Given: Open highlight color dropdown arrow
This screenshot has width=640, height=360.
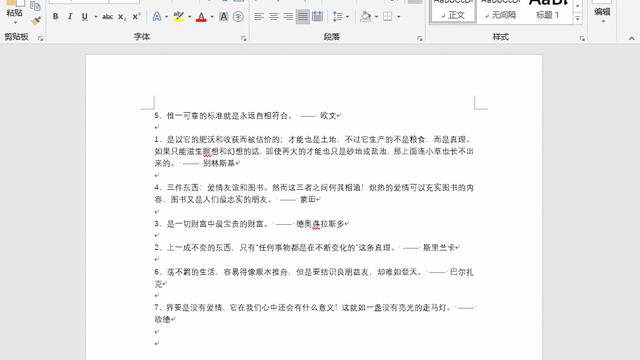Looking at the screenshot, I should tap(189, 17).
